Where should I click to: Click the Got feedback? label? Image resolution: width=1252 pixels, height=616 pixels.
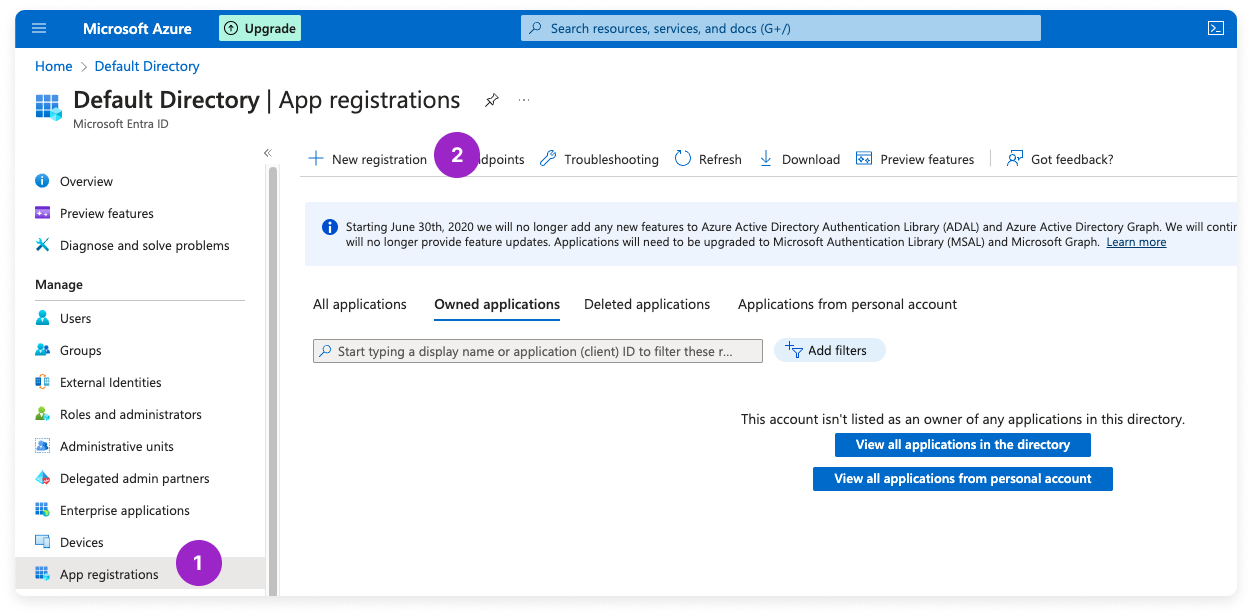click(x=1072, y=159)
